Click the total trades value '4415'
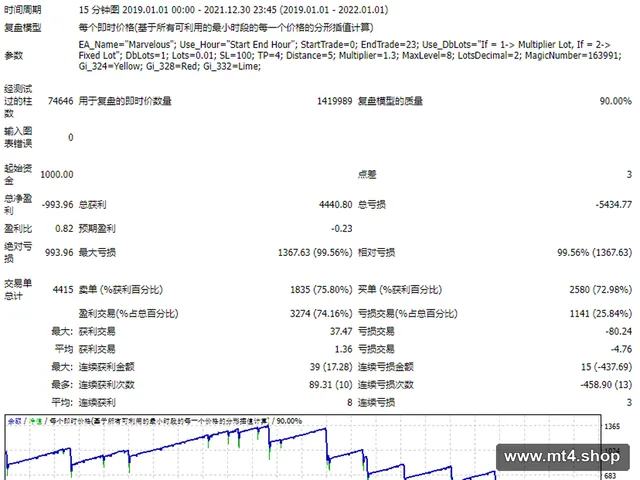This screenshot has width=640, height=480. [63, 290]
